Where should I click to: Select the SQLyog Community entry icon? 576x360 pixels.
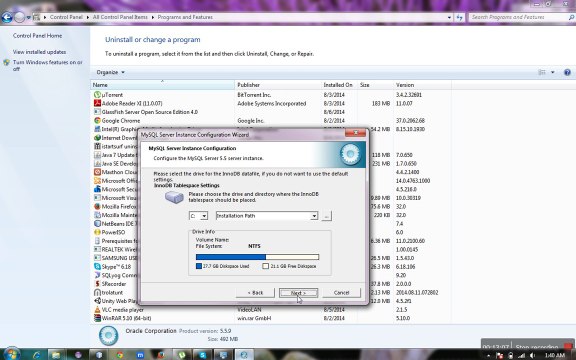pos(97,275)
